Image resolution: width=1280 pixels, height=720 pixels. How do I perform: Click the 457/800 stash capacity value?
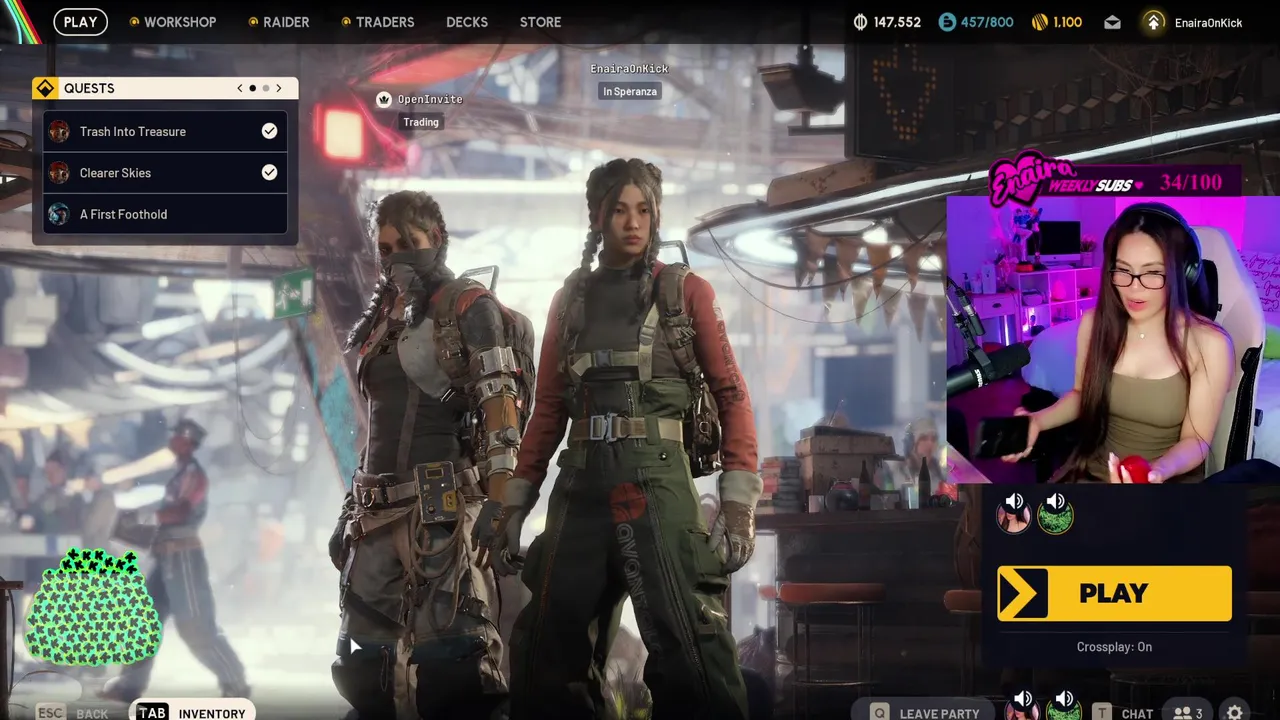[987, 22]
